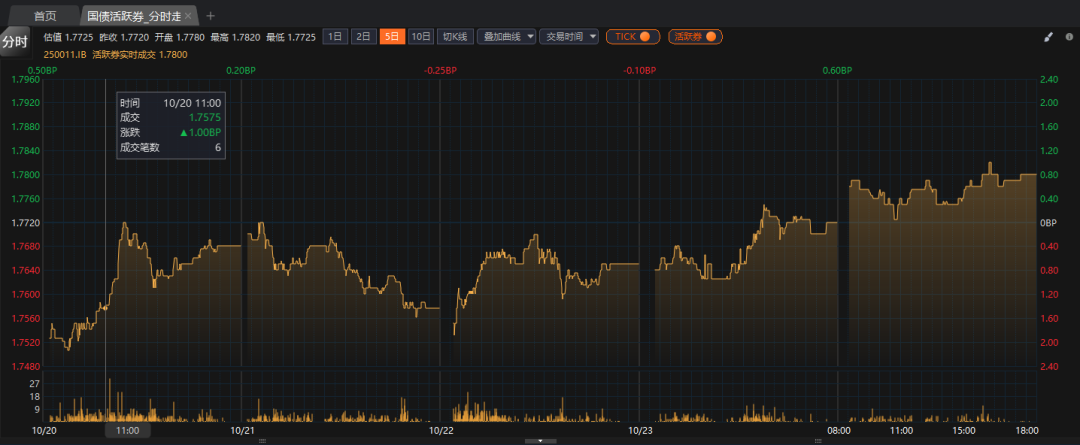Toggle the 活跃券 switch
The width and height of the screenshot is (1080, 445).
(695, 37)
